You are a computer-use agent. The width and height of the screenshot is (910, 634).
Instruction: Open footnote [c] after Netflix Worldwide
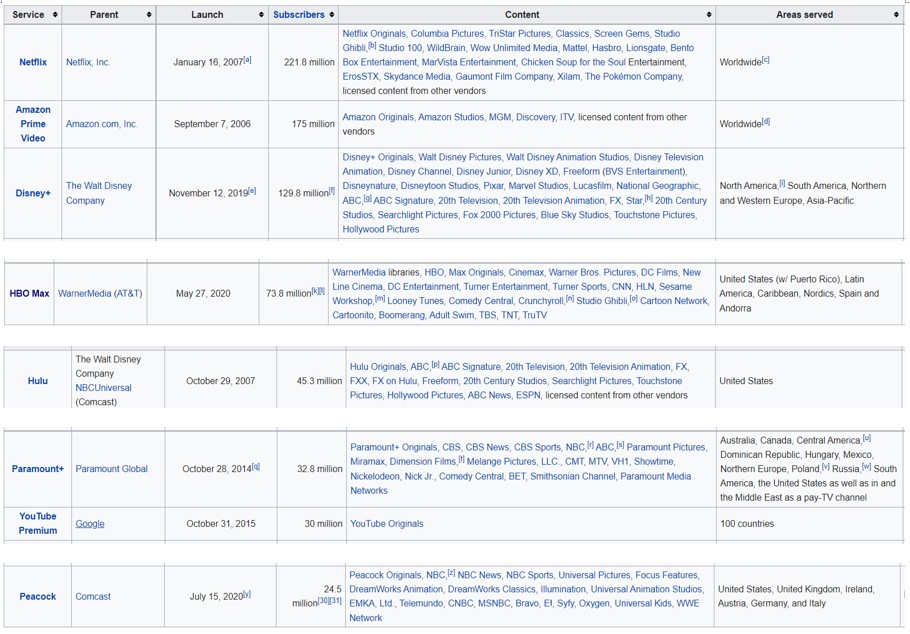click(x=765, y=59)
